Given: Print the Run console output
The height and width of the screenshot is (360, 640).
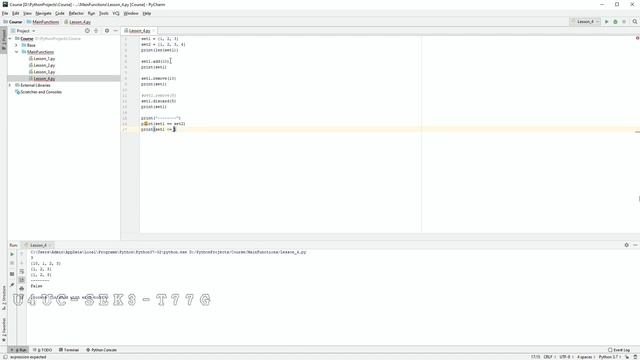Looking at the screenshot, I should click(22, 289).
